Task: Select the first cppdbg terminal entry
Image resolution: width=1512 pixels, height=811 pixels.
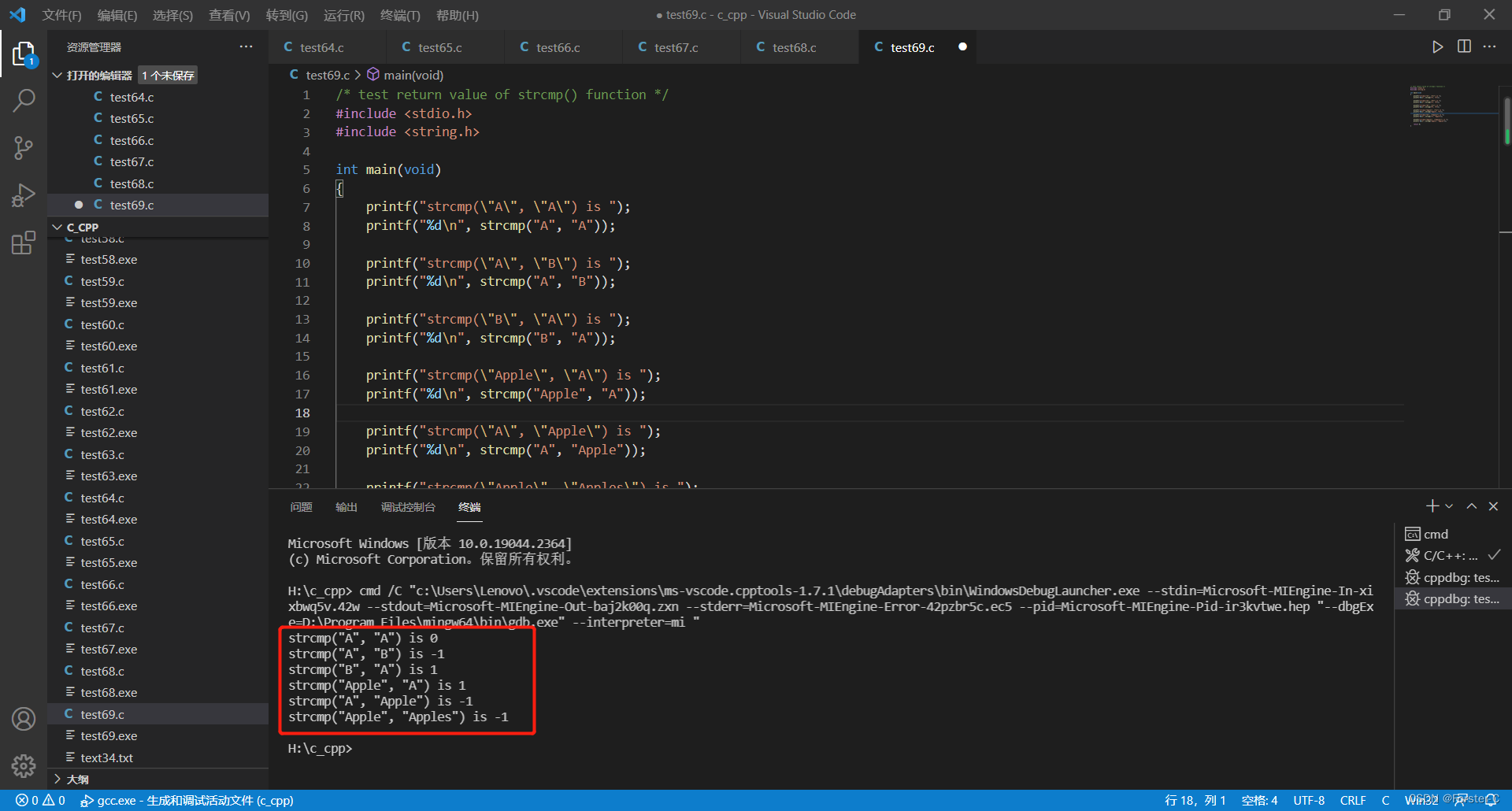Action: pyautogui.click(x=1453, y=577)
